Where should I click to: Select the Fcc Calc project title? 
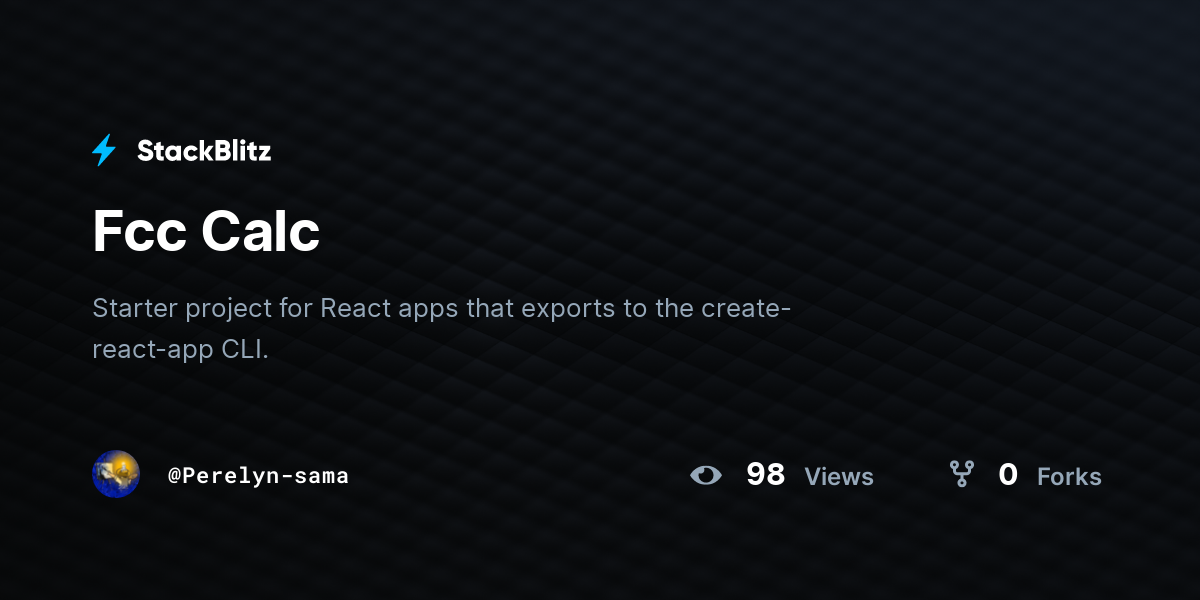tap(206, 231)
